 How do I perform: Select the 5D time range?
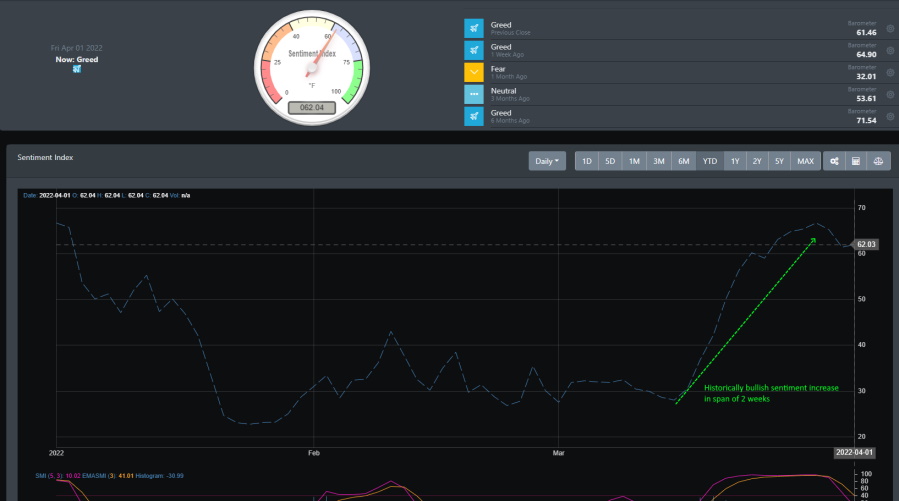610,161
